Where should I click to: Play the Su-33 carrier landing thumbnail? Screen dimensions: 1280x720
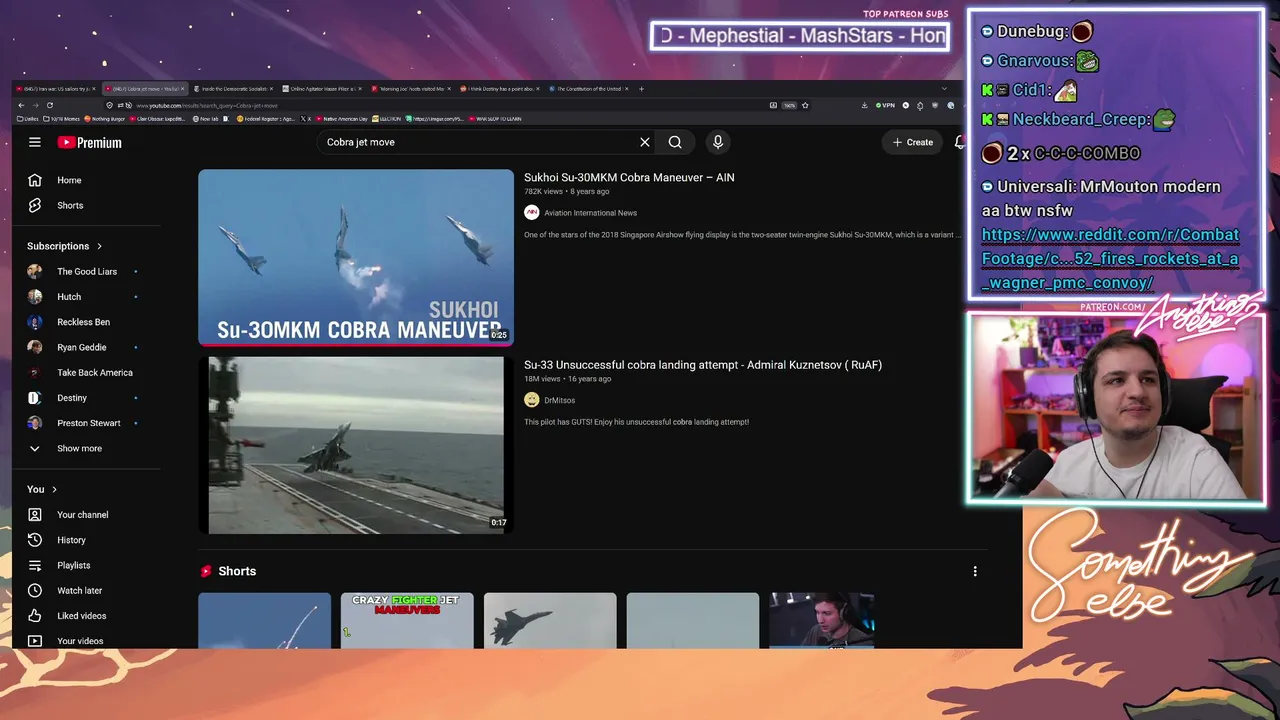tap(356, 445)
